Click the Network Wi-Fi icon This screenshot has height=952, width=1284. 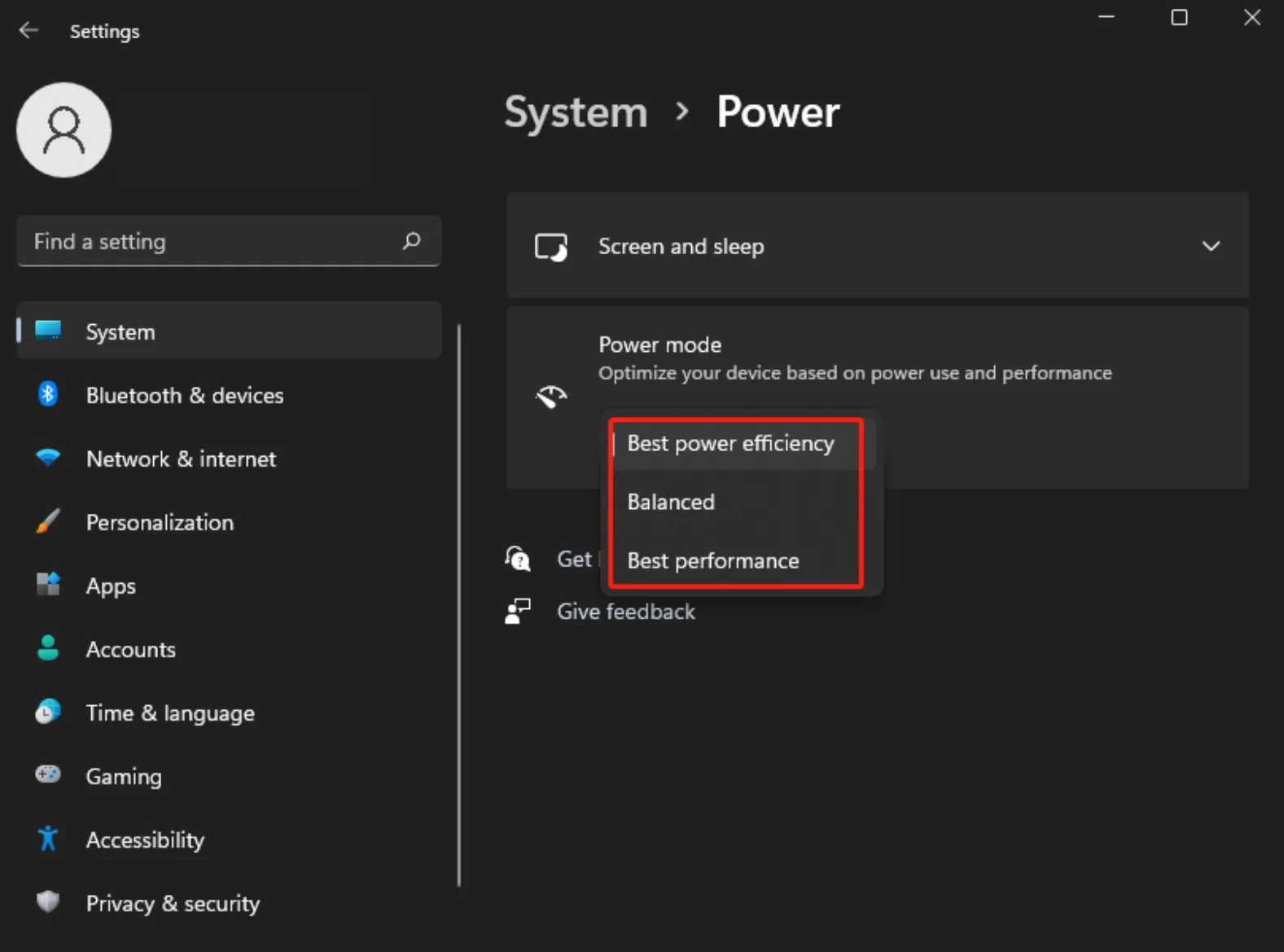click(x=48, y=458)
